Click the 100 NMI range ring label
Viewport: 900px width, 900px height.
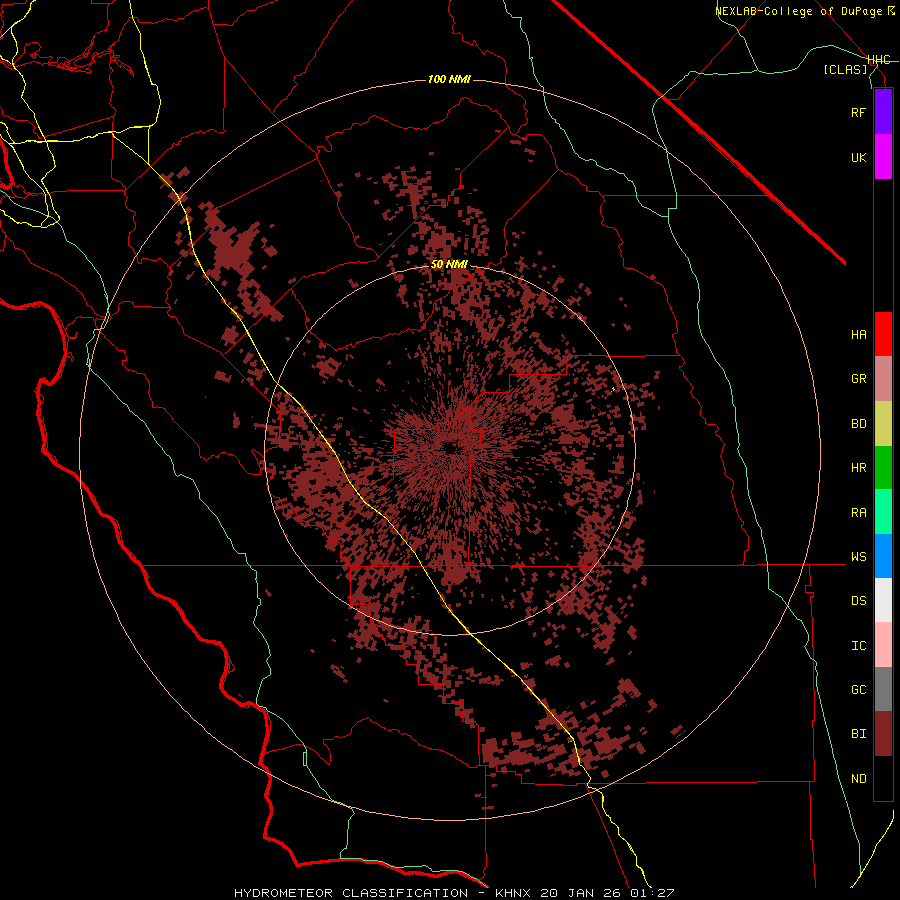pos(449,79)
